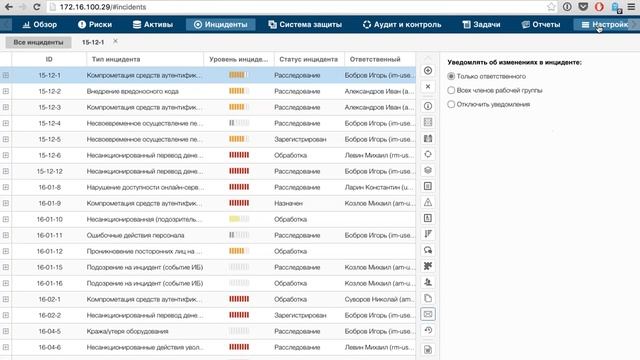Expand row 16-02-1

pyautogui.click(x=6, y=299)
